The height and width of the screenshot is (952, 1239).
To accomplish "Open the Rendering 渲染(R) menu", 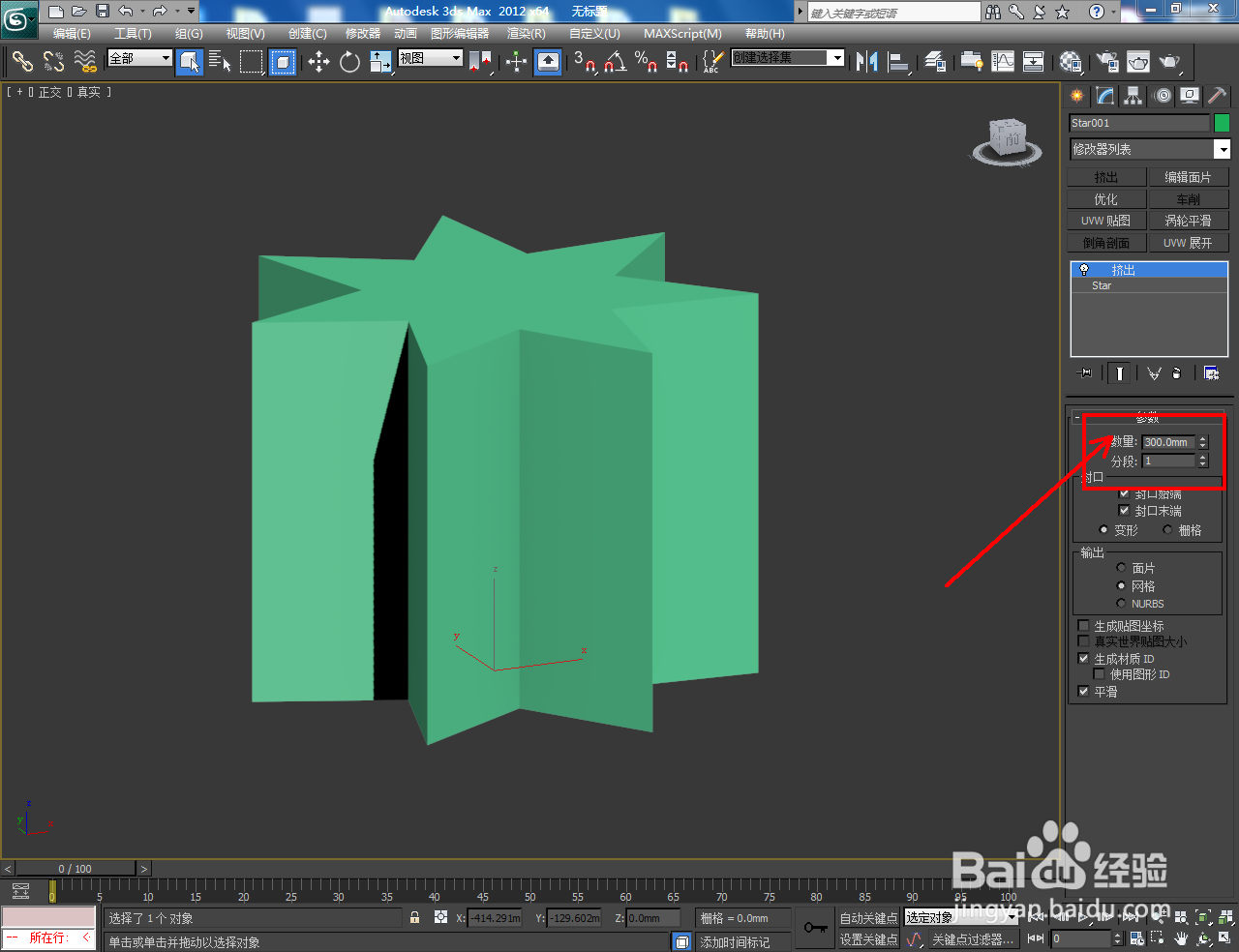I will pos(527,34).
